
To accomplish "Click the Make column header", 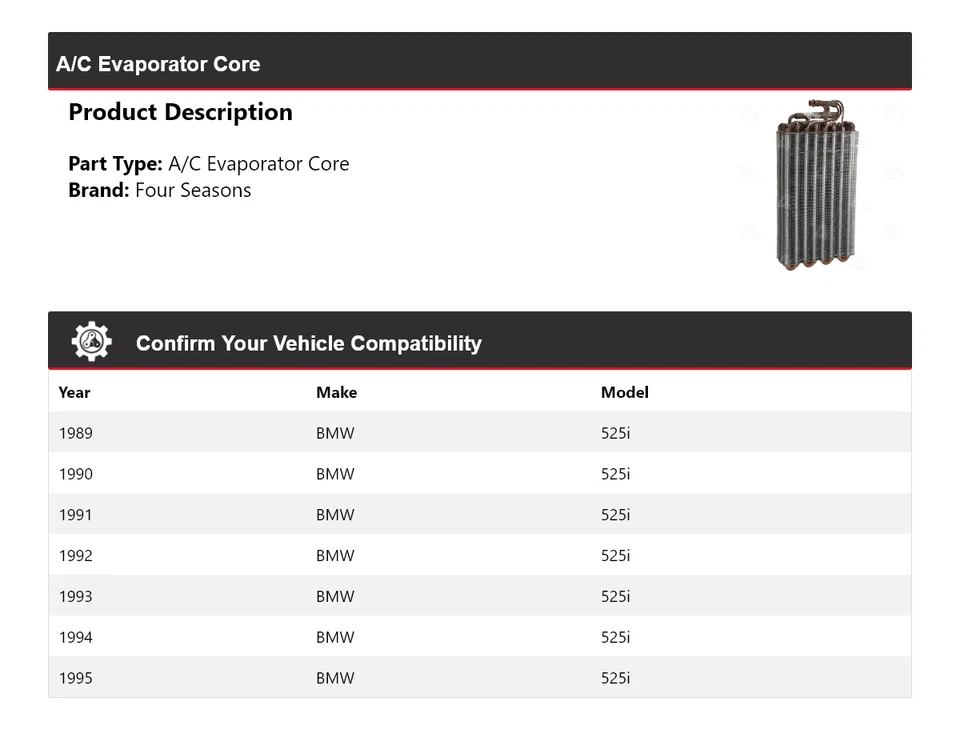I will pos(336,392).
